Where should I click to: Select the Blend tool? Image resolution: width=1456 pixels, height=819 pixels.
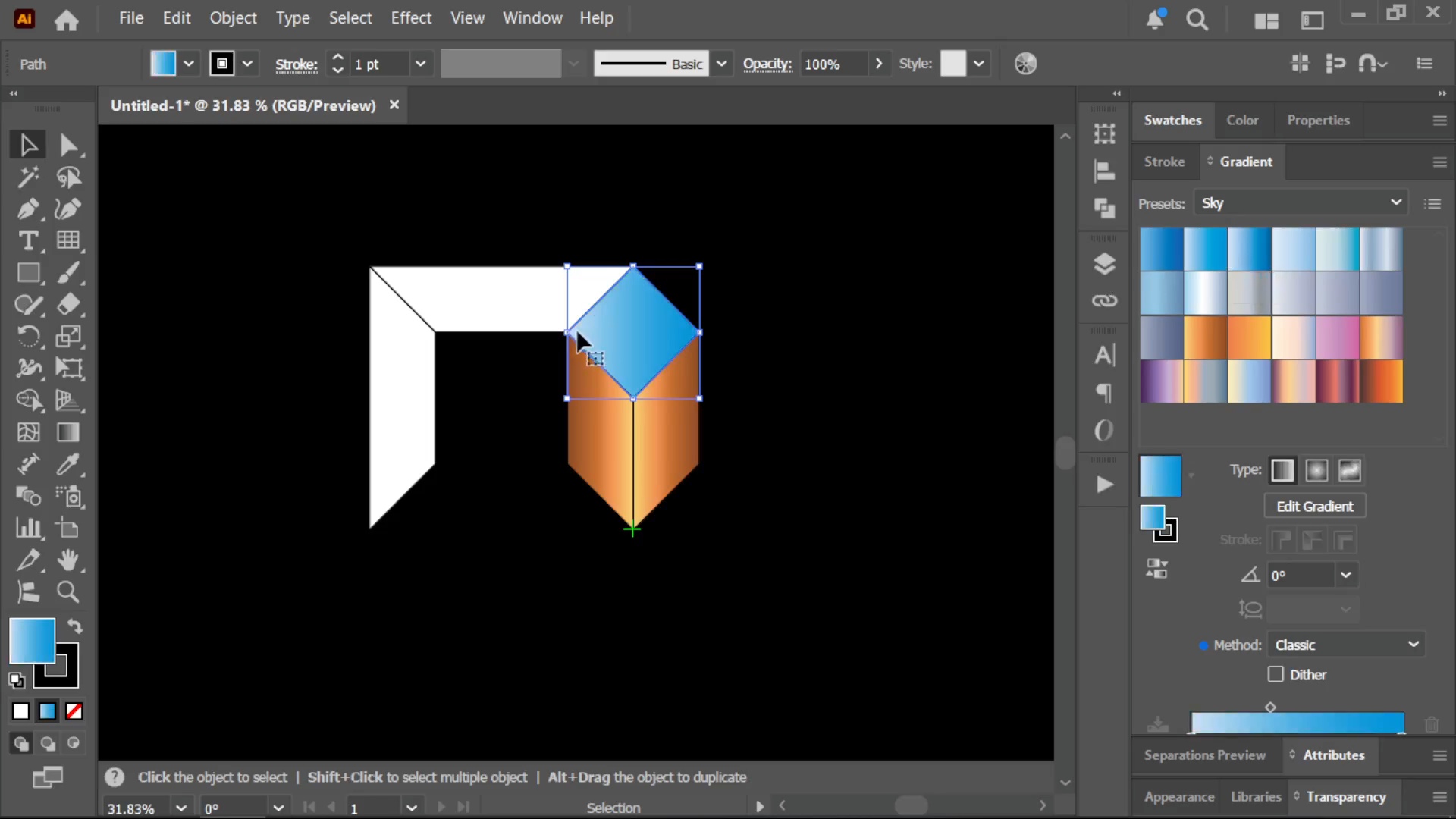tap(28, 496)
